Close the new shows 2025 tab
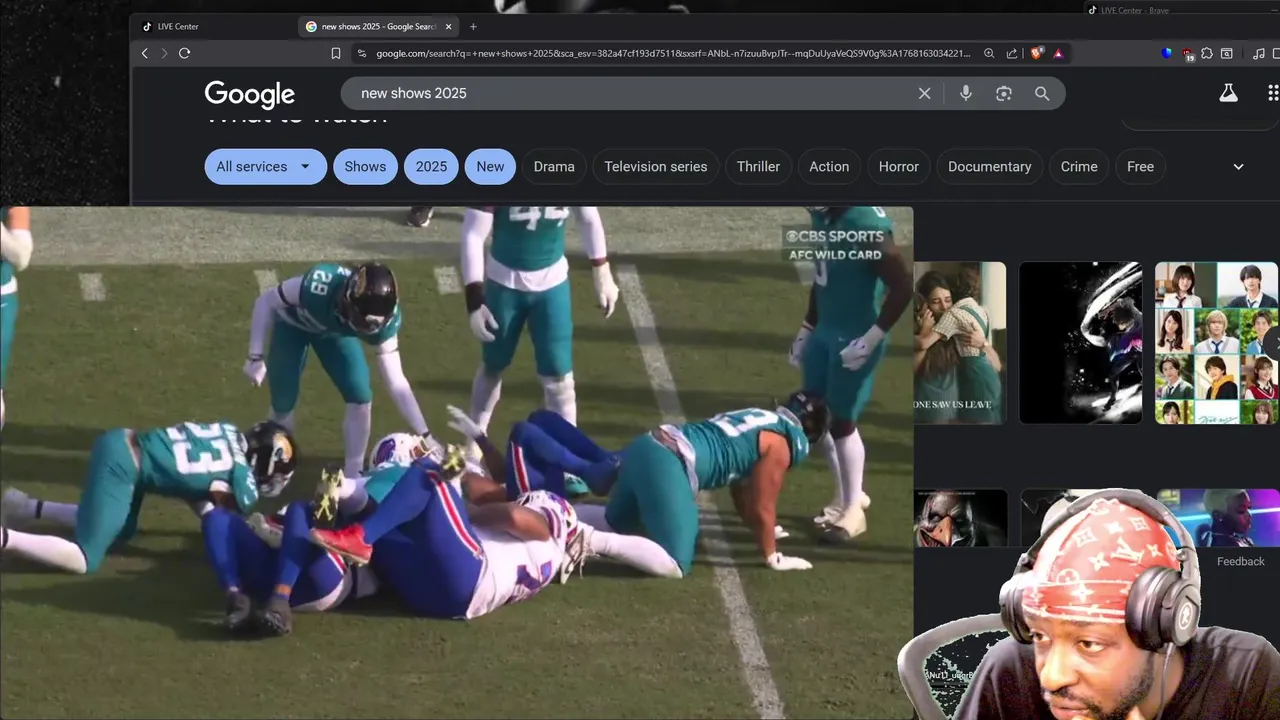Screen dimensions: 1280x720 click(448, 27)
